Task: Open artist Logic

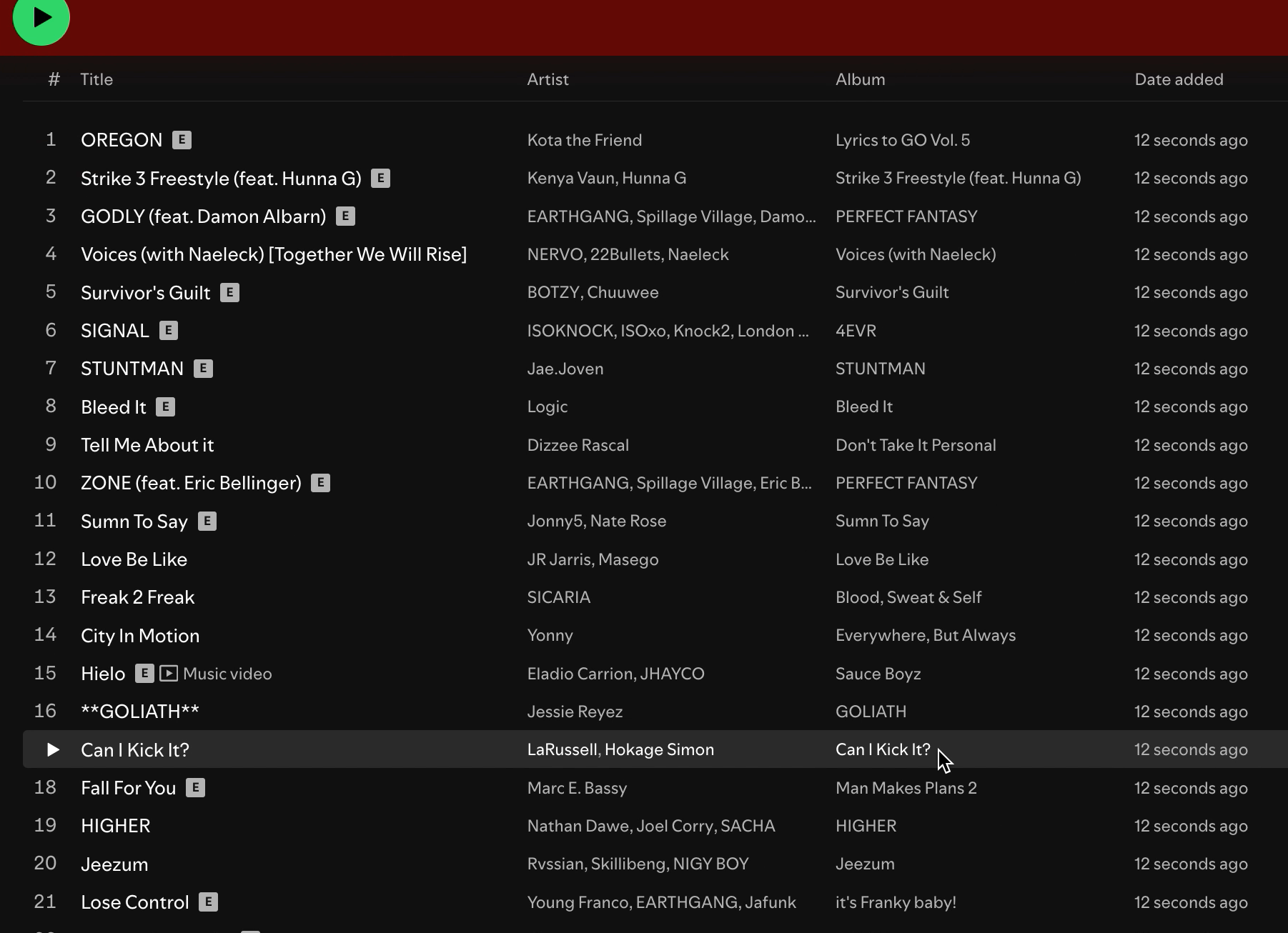Action: [547, 406]
